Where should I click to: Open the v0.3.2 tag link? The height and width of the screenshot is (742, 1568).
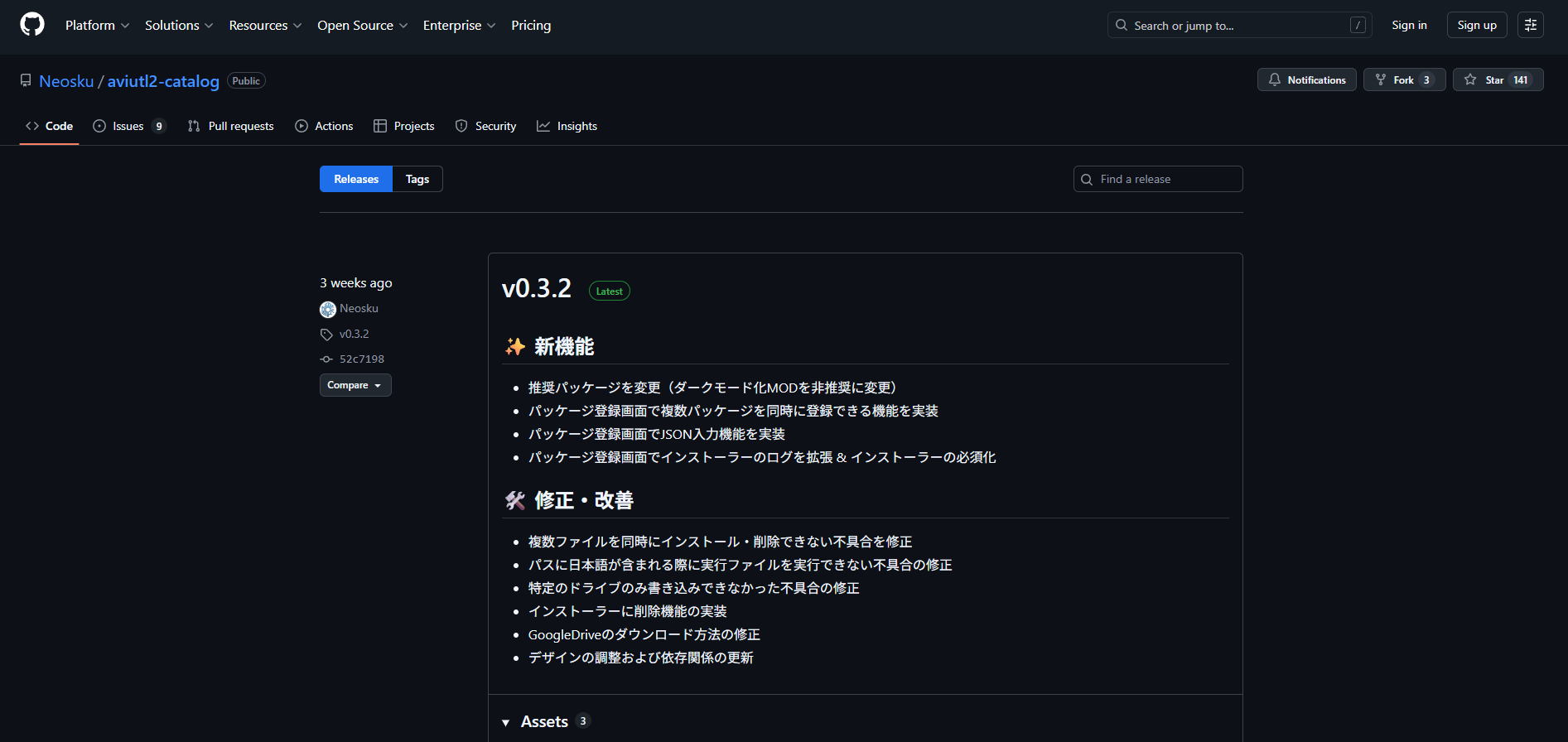[354, 334]
